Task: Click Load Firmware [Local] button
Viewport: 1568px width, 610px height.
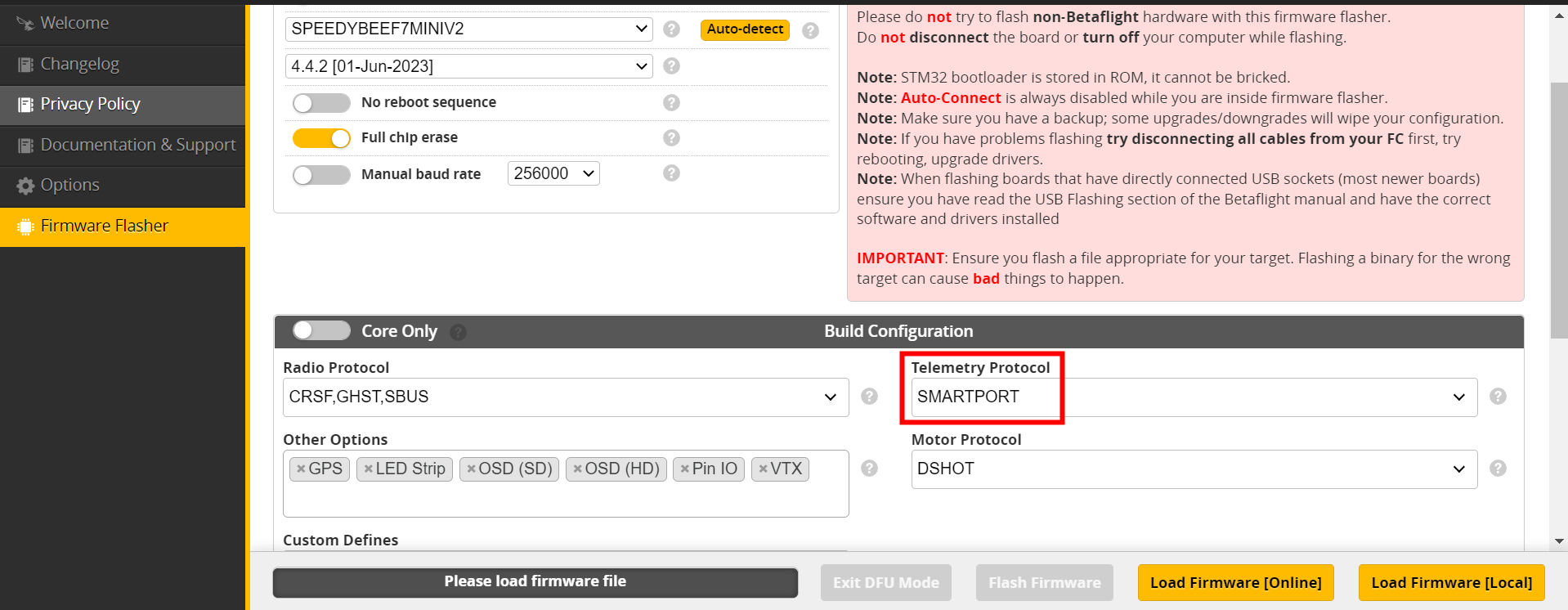Action: [1451, 582]
